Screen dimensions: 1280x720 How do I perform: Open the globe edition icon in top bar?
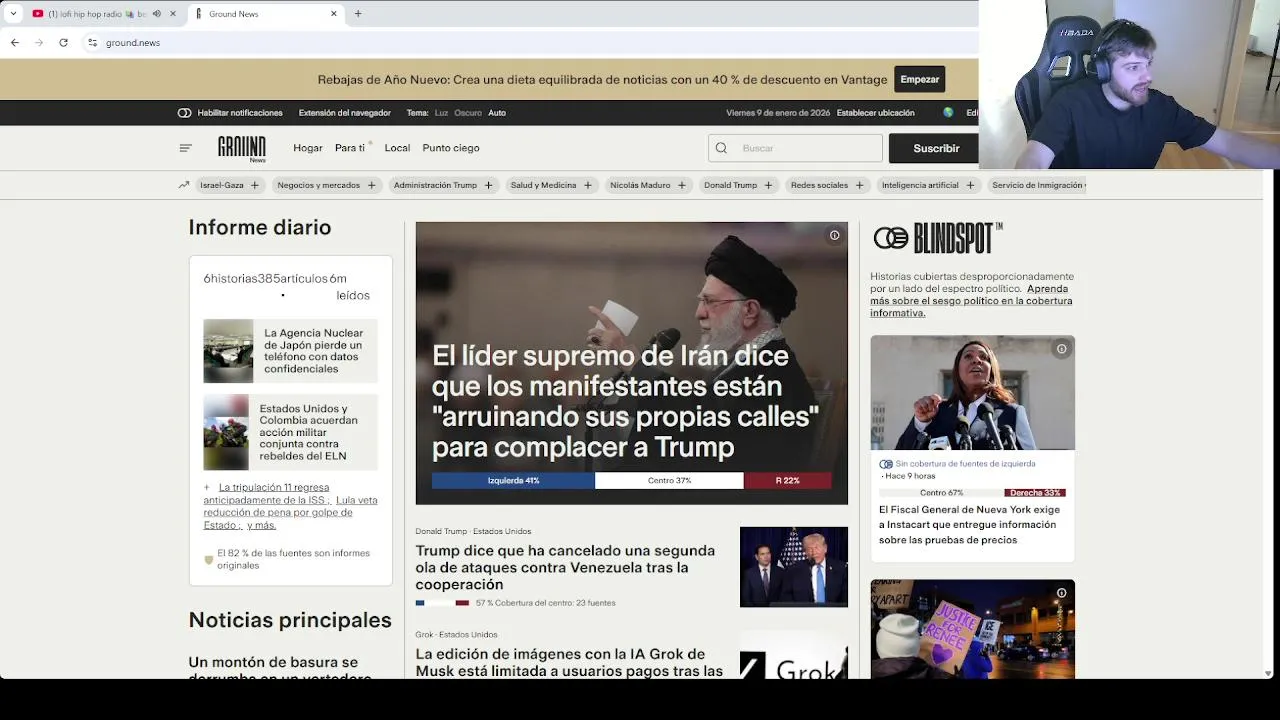(948, 113)
